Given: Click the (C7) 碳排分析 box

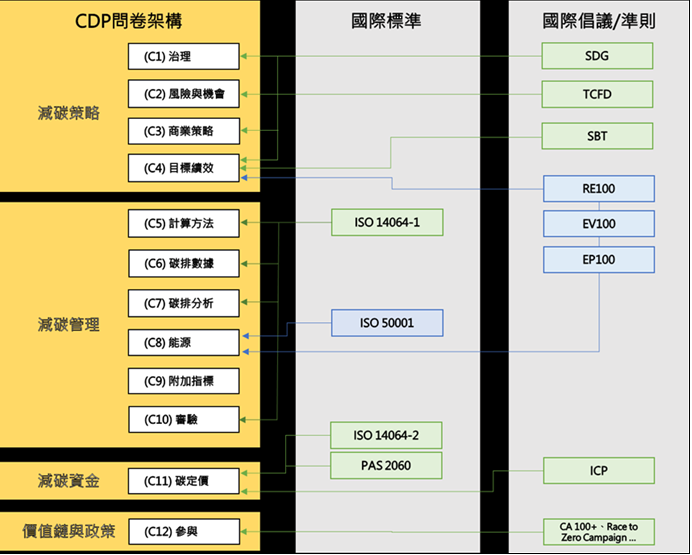Looking at the screenshot, I should [x=184, y=303].
